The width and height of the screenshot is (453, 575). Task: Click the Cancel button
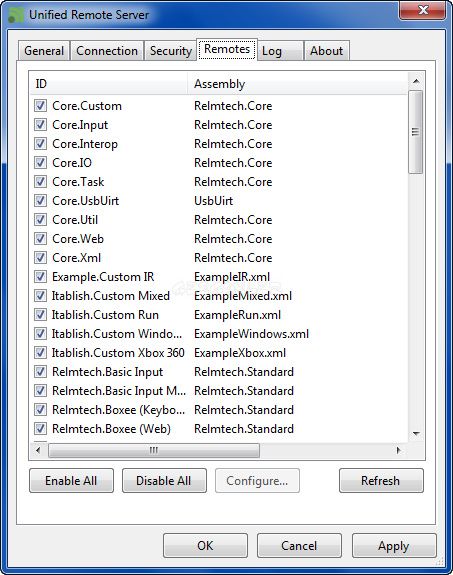(x=299, y=546)
